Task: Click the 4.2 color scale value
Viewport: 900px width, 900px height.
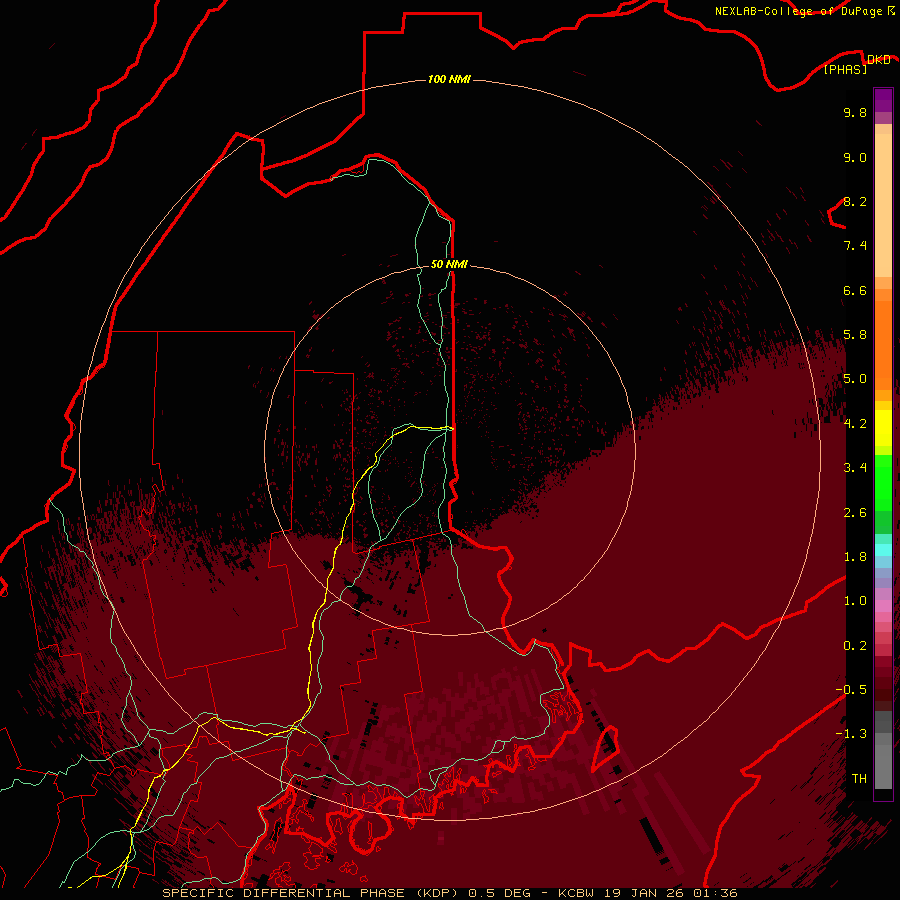Action: [855, 424]
